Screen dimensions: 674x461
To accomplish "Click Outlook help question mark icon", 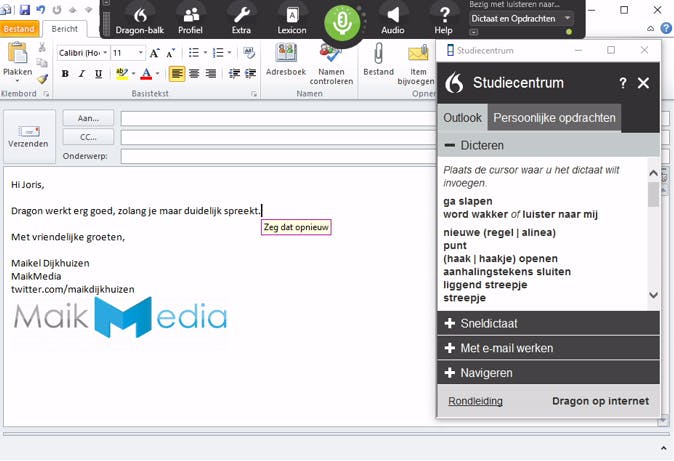I will tap(666, 28).
